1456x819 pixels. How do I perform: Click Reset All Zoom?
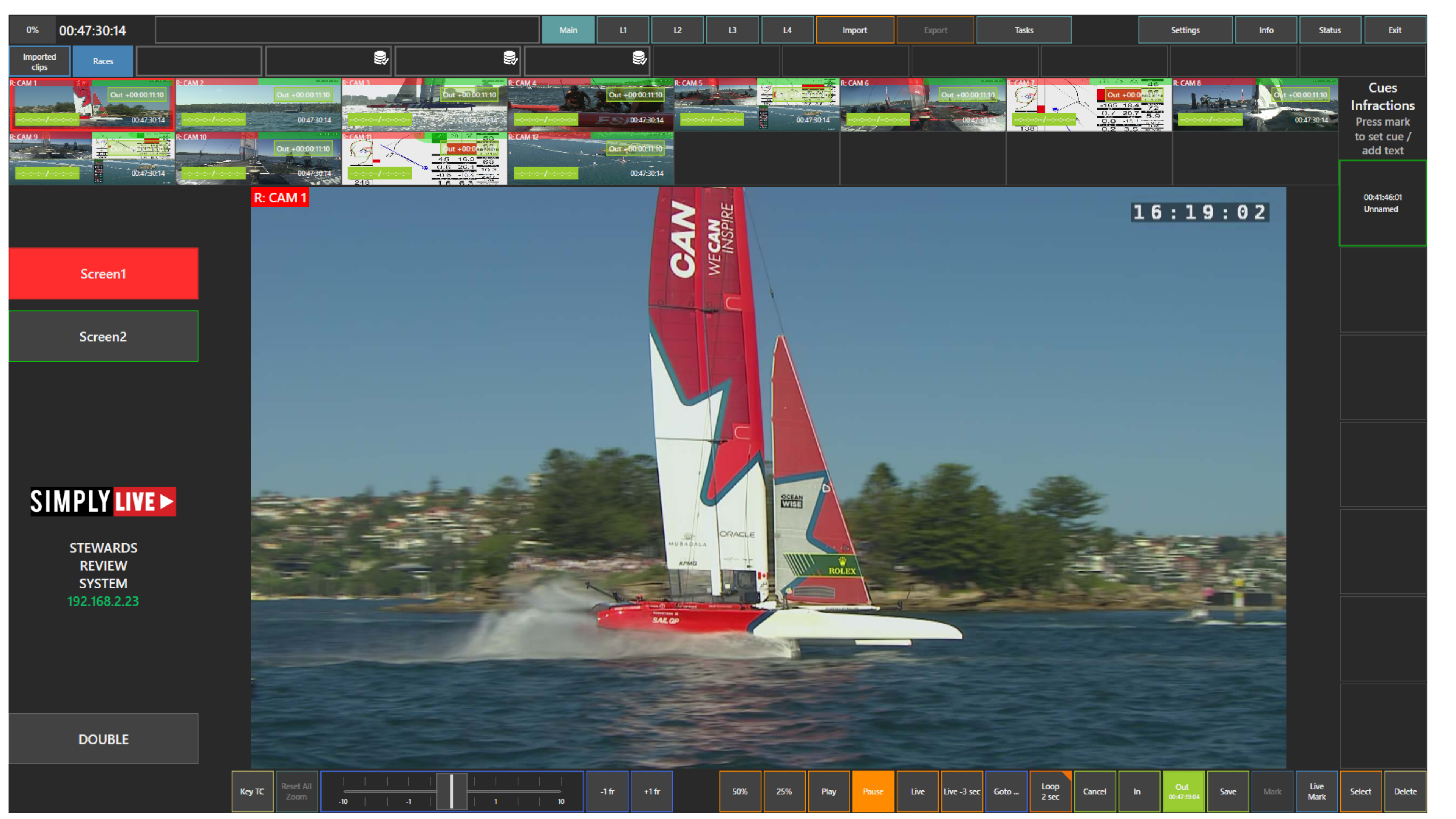pyautogui.click(x=296, y=791)
